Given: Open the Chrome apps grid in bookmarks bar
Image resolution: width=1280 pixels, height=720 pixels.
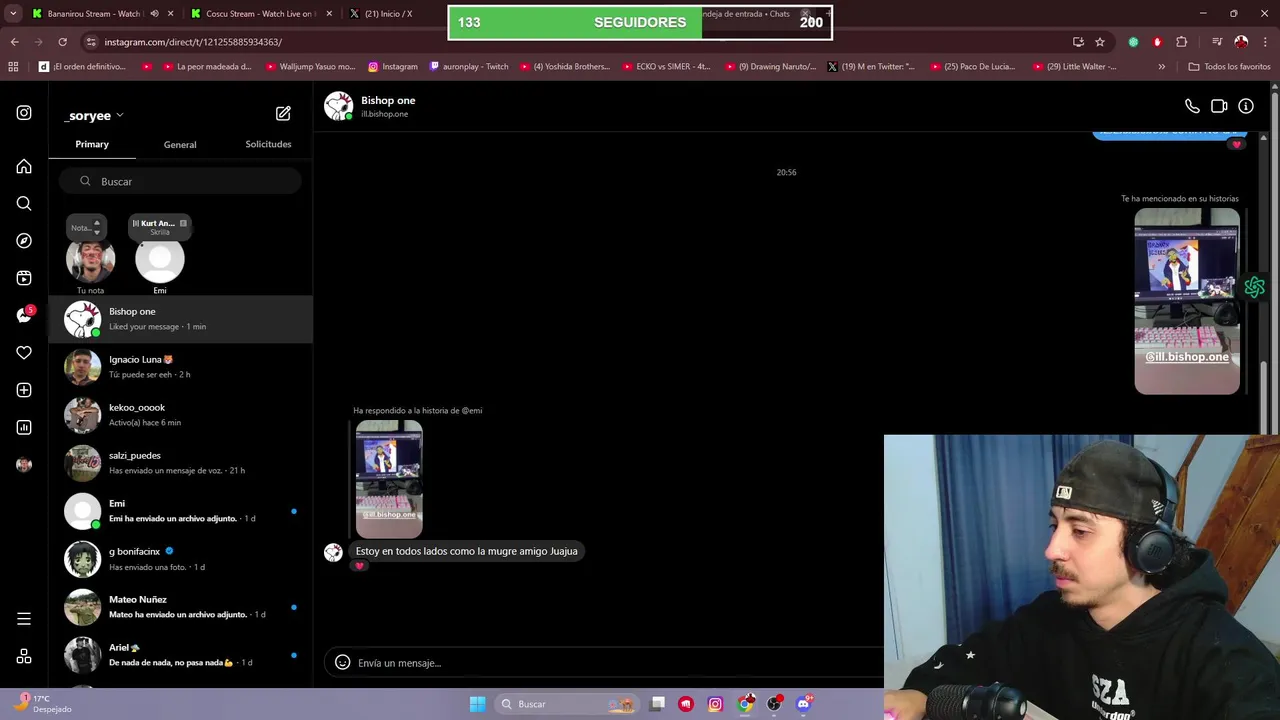Looking at the screenshot, I should click(13, 67).
